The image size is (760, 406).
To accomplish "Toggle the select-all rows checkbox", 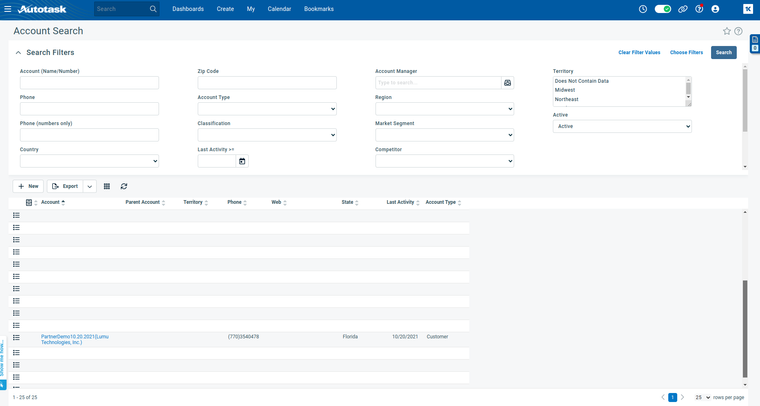I will coord(29,203).
